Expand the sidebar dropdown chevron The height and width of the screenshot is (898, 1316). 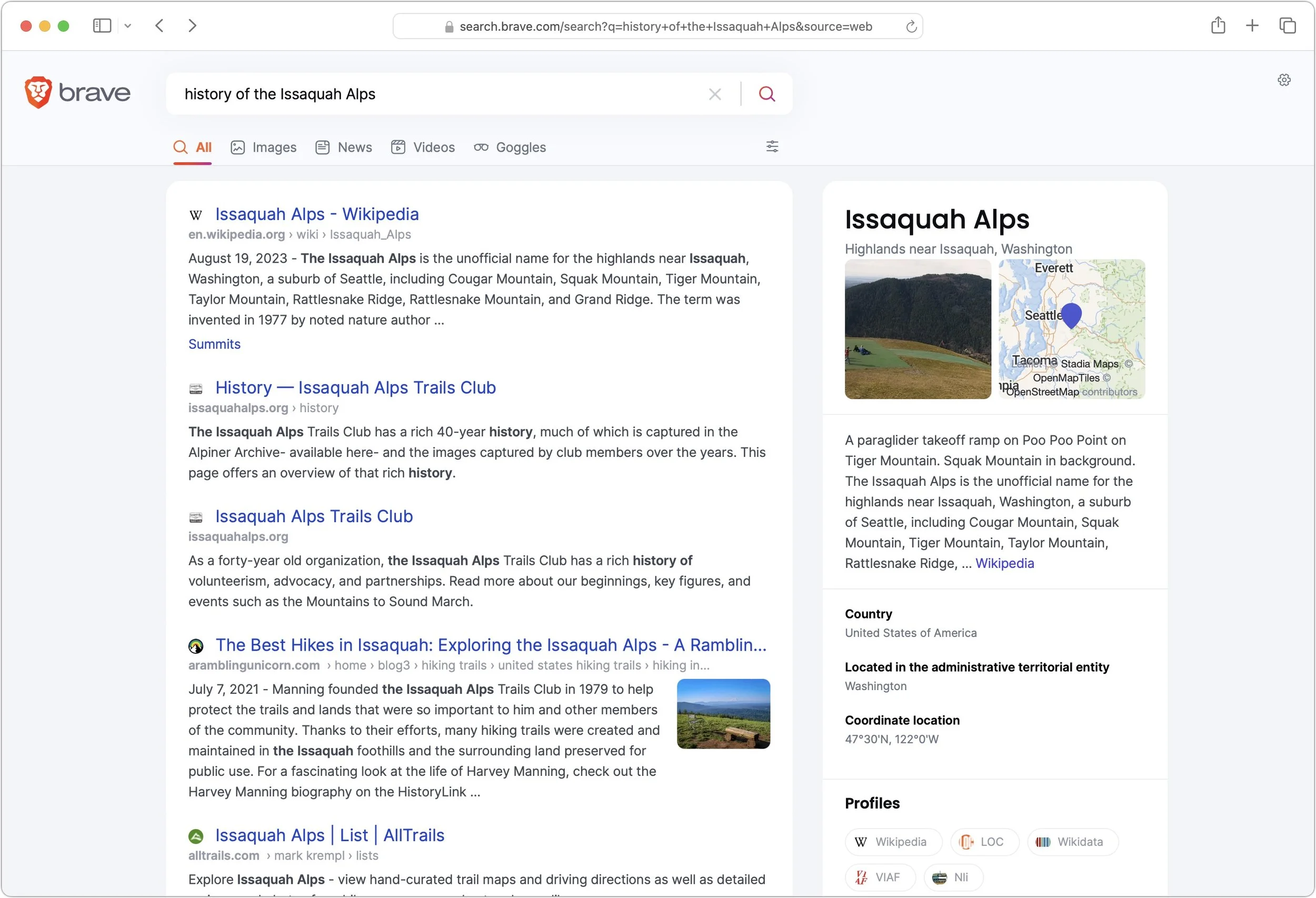click(x=128, y=25)
